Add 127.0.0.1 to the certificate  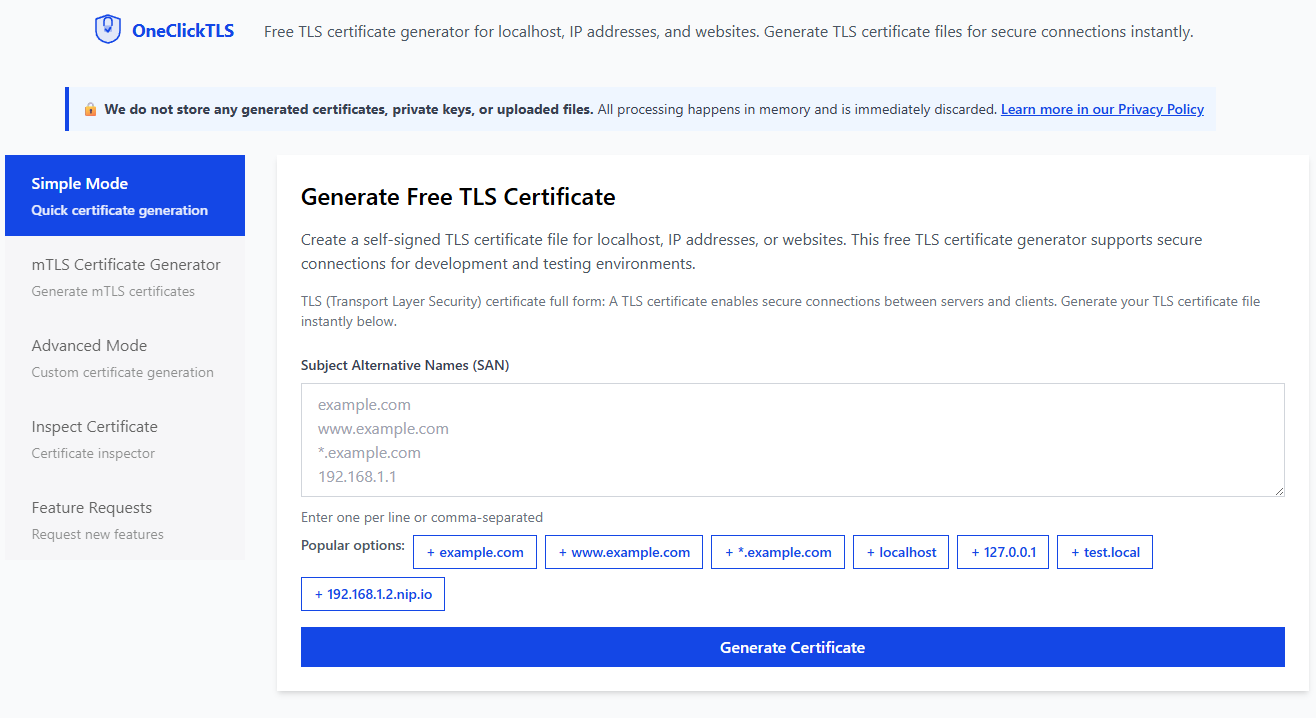pyautogui.click(x=1002, y=551)
